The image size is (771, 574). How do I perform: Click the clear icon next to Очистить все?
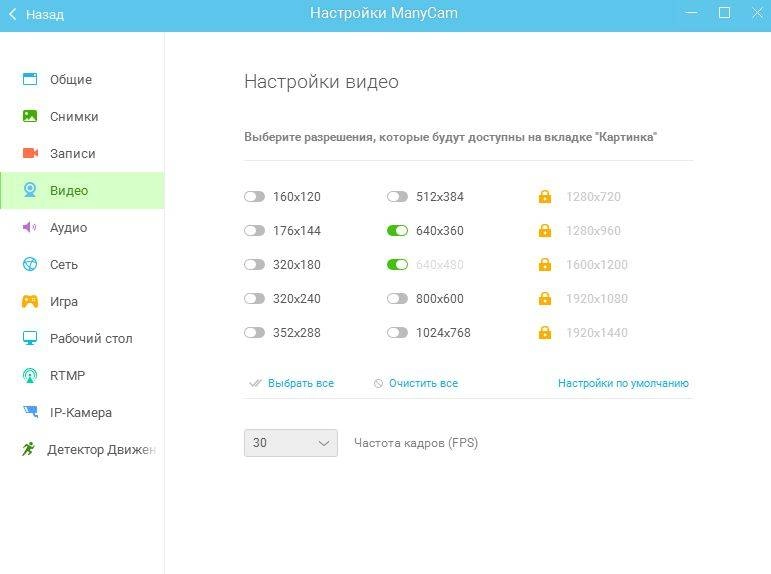coord(378,383)
